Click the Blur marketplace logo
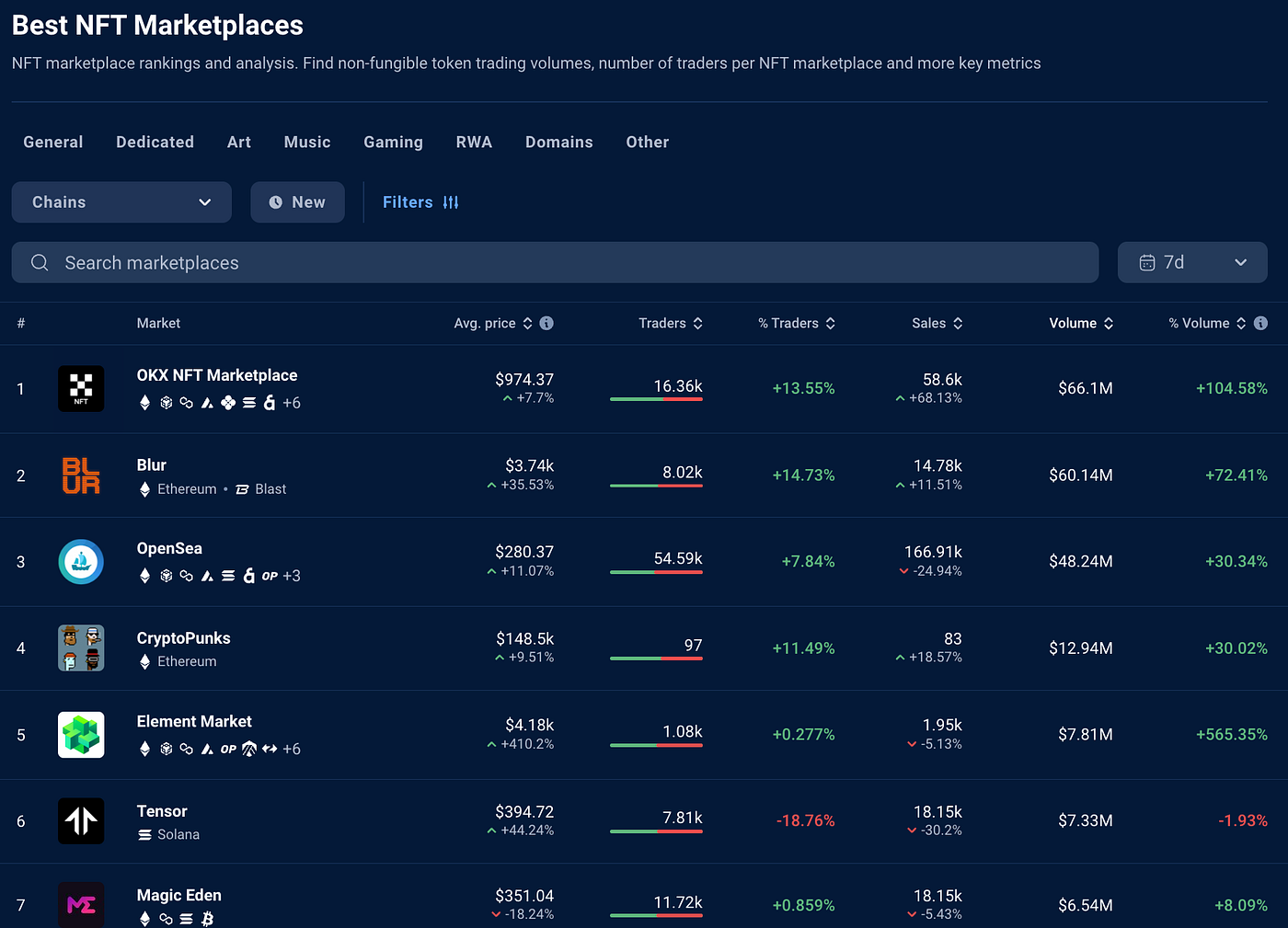Image resolution: width=1288 pixels, height=928 pixels. click(x=81, y=475)
